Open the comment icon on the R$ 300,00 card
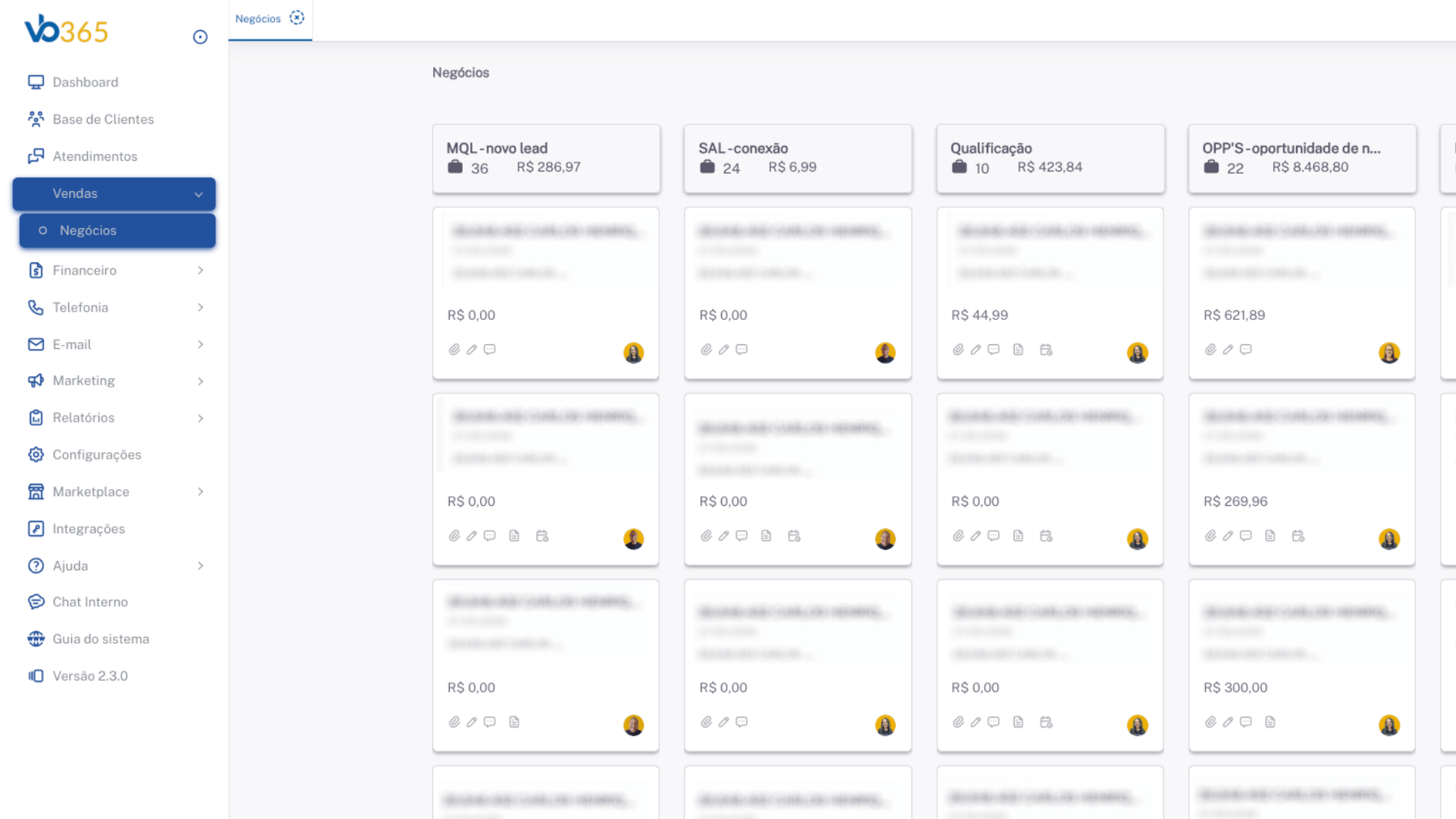1456x819 pixels. click(x=1246, y=722)
